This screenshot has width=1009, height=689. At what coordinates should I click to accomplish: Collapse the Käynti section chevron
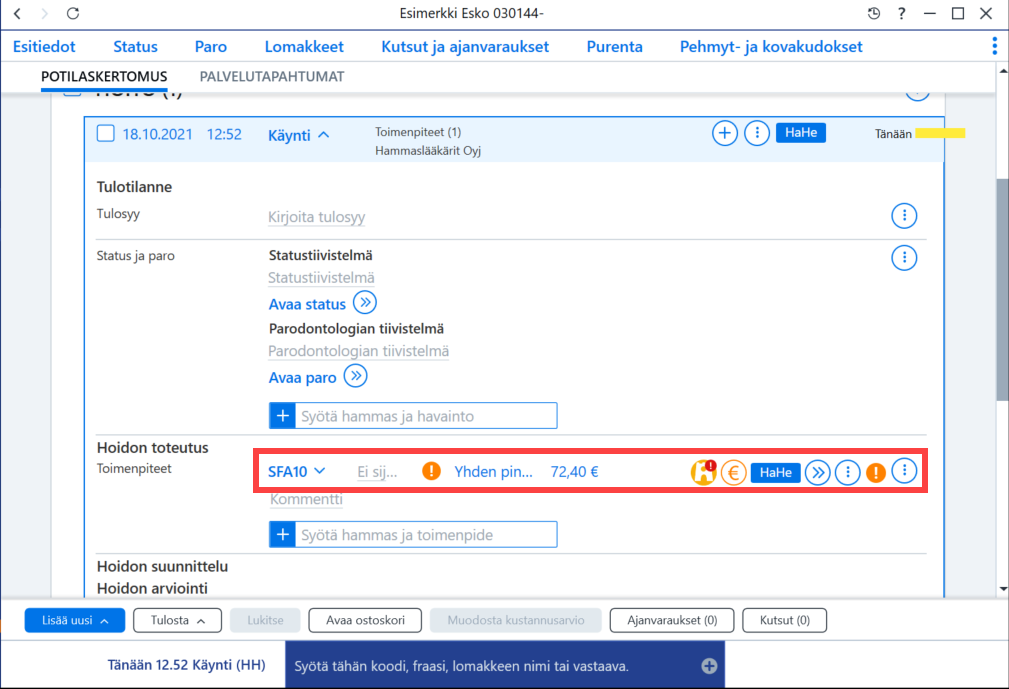pos(324,135)
